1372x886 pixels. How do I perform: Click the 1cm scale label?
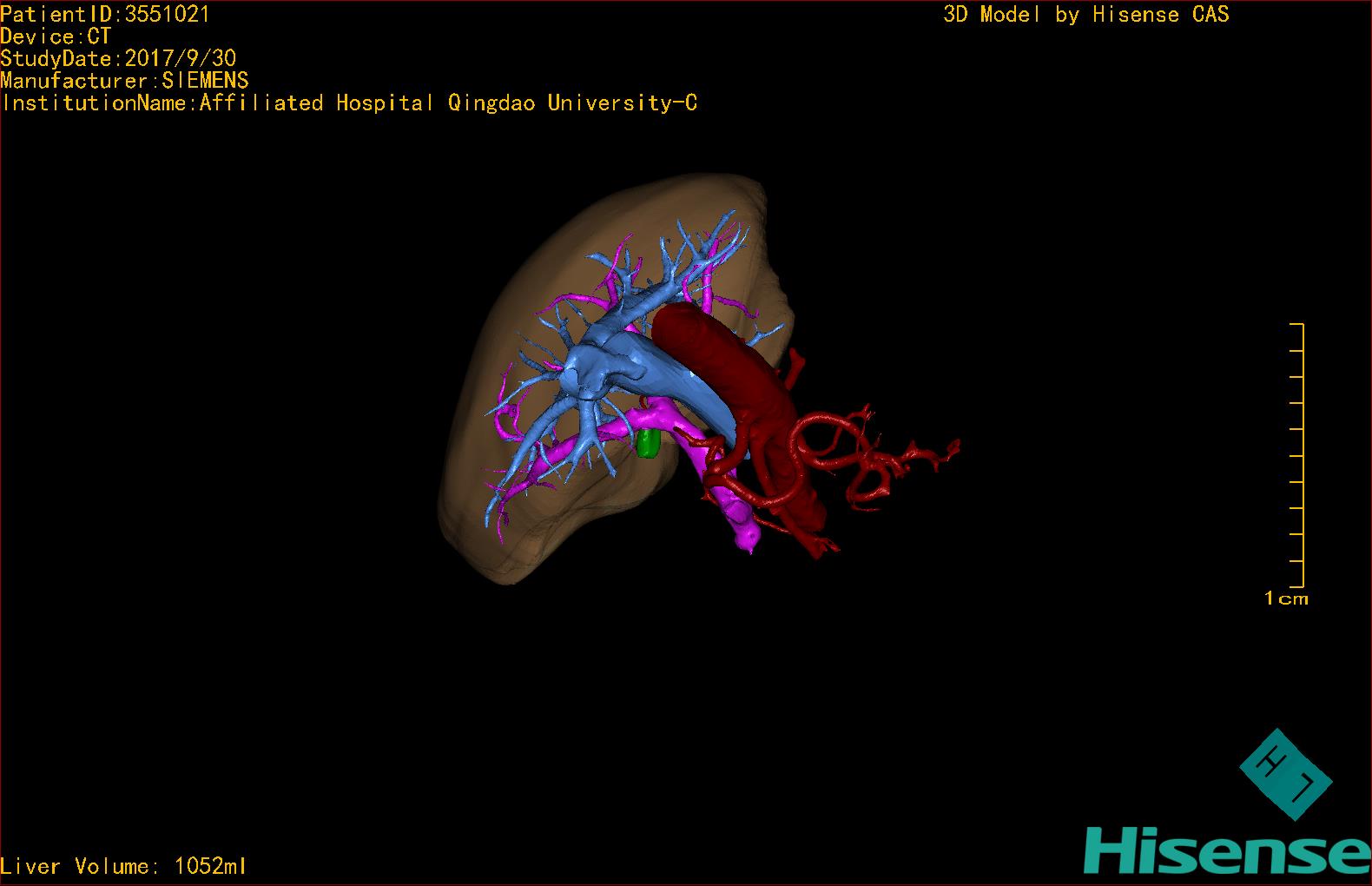[1286, 598]
